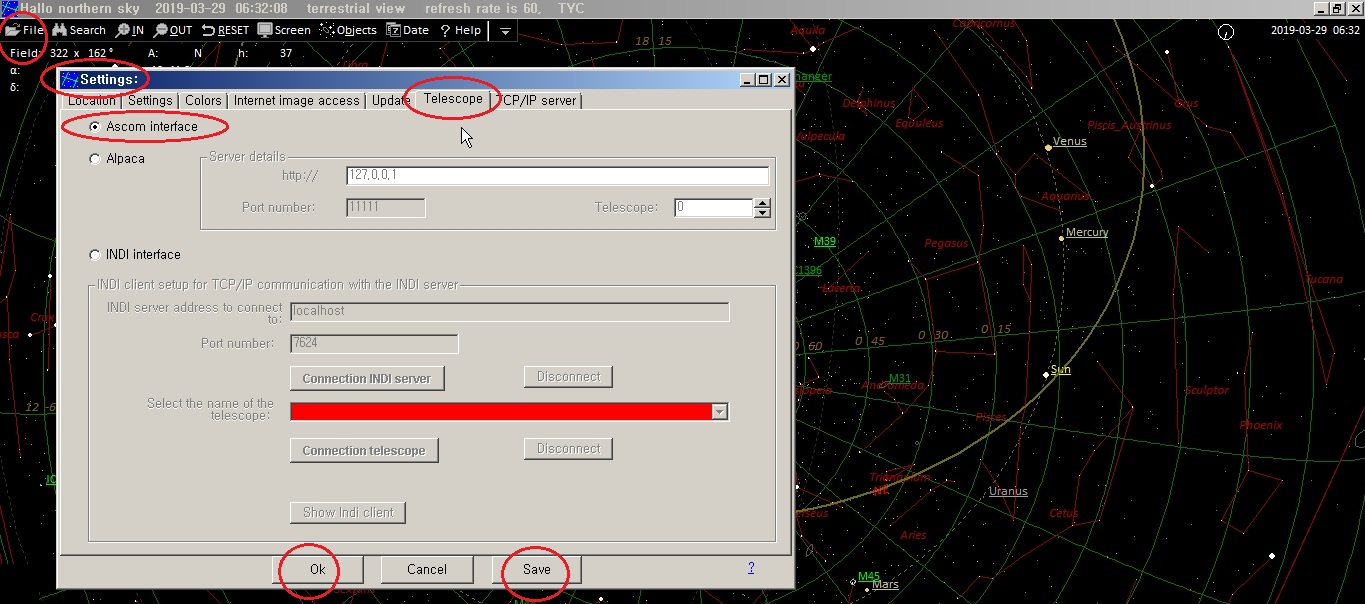Click the Alpaca http address field
This screenshot has height=604, width=1365.
pos(557,175)
